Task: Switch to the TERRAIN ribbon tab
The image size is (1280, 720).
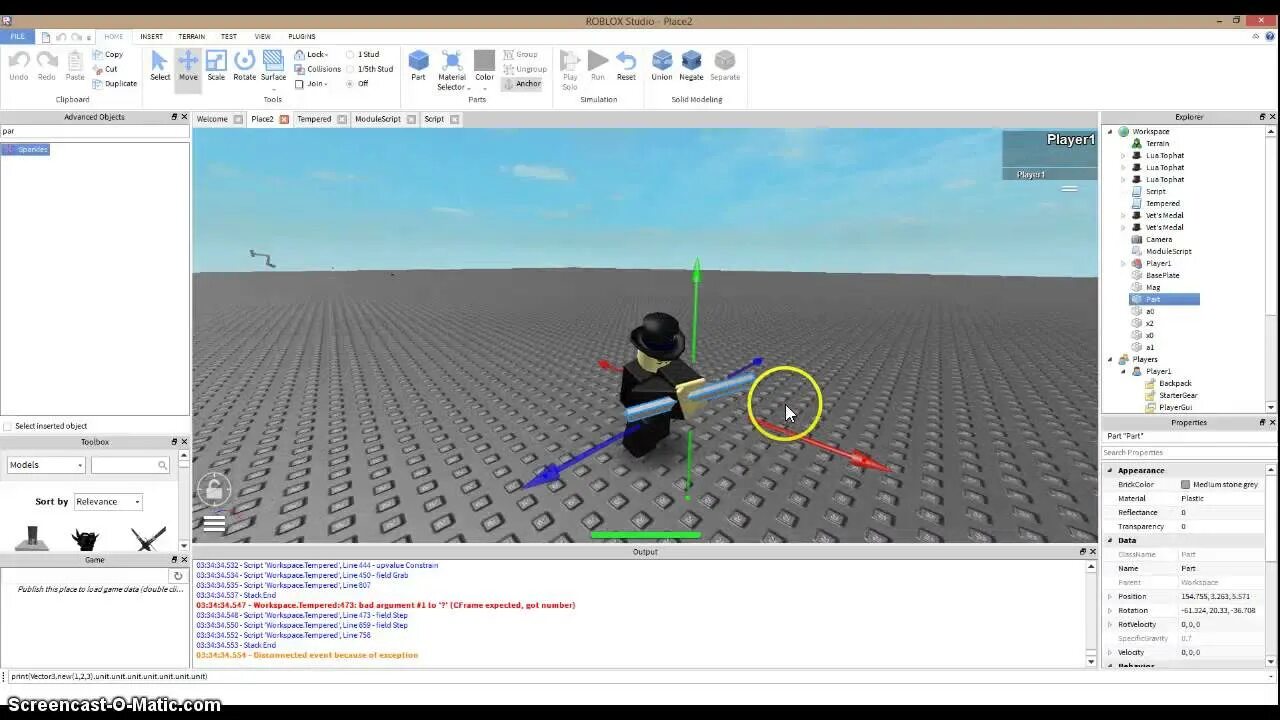Action: tap(191, 36)
